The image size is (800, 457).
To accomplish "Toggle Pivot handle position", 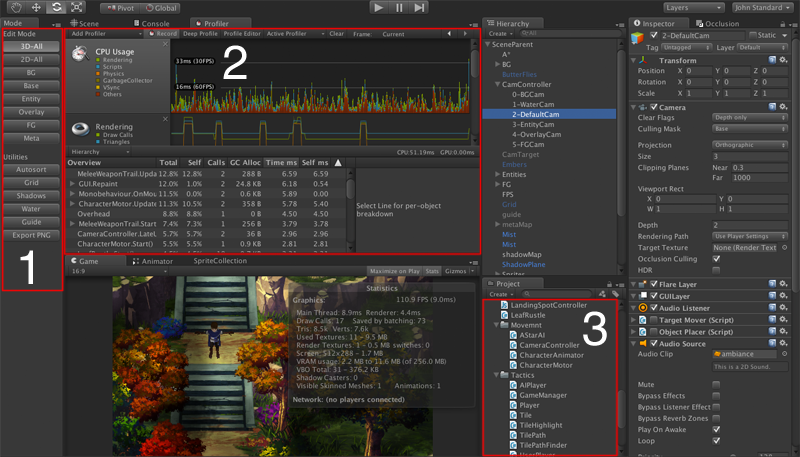I will tap(120, 8).
